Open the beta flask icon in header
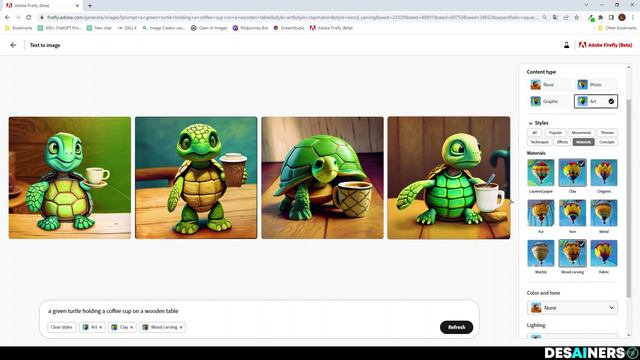The image size is (640, 360). pyautogui.click(x=567, y=45)
